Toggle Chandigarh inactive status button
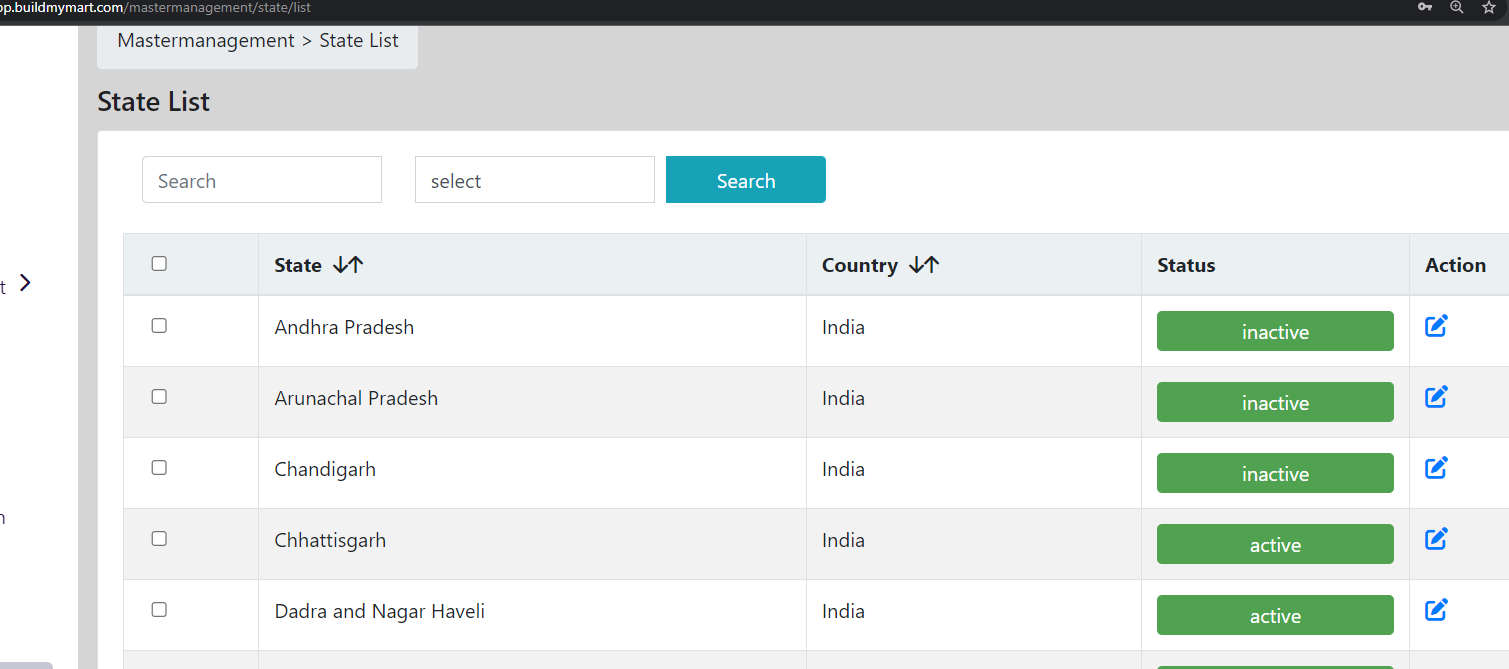The width and height of the screenshot is (1509, 669). coord(1275,473)
